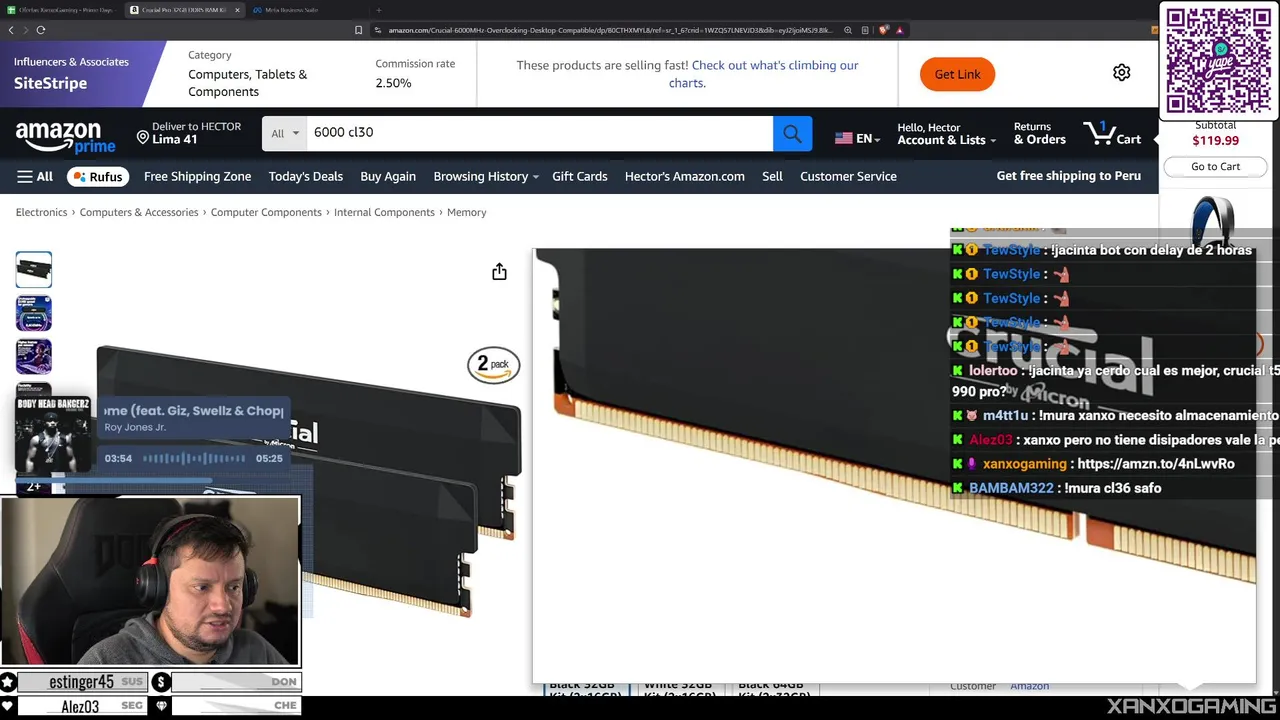Click the product share icon
The height and width of the screenshot is (720, 1280).
click(499, 272)
